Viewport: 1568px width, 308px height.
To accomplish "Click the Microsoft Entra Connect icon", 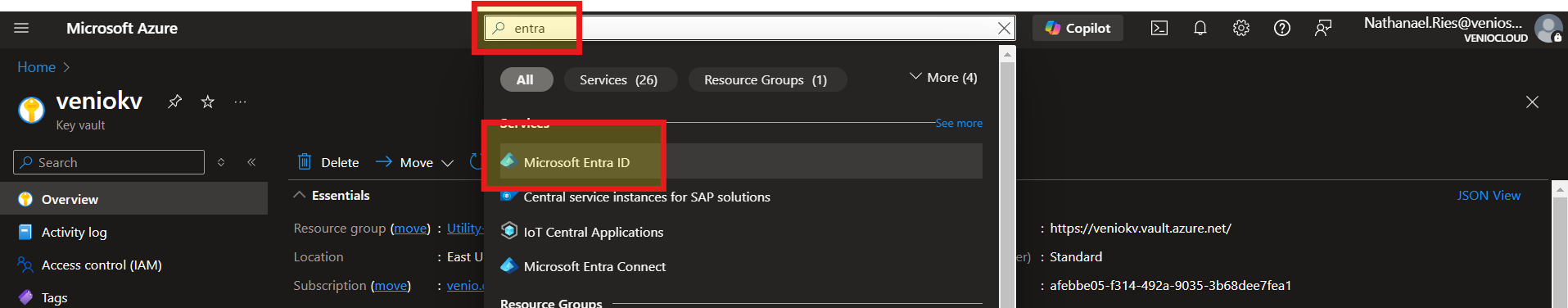I will click(x=508, y=265).
